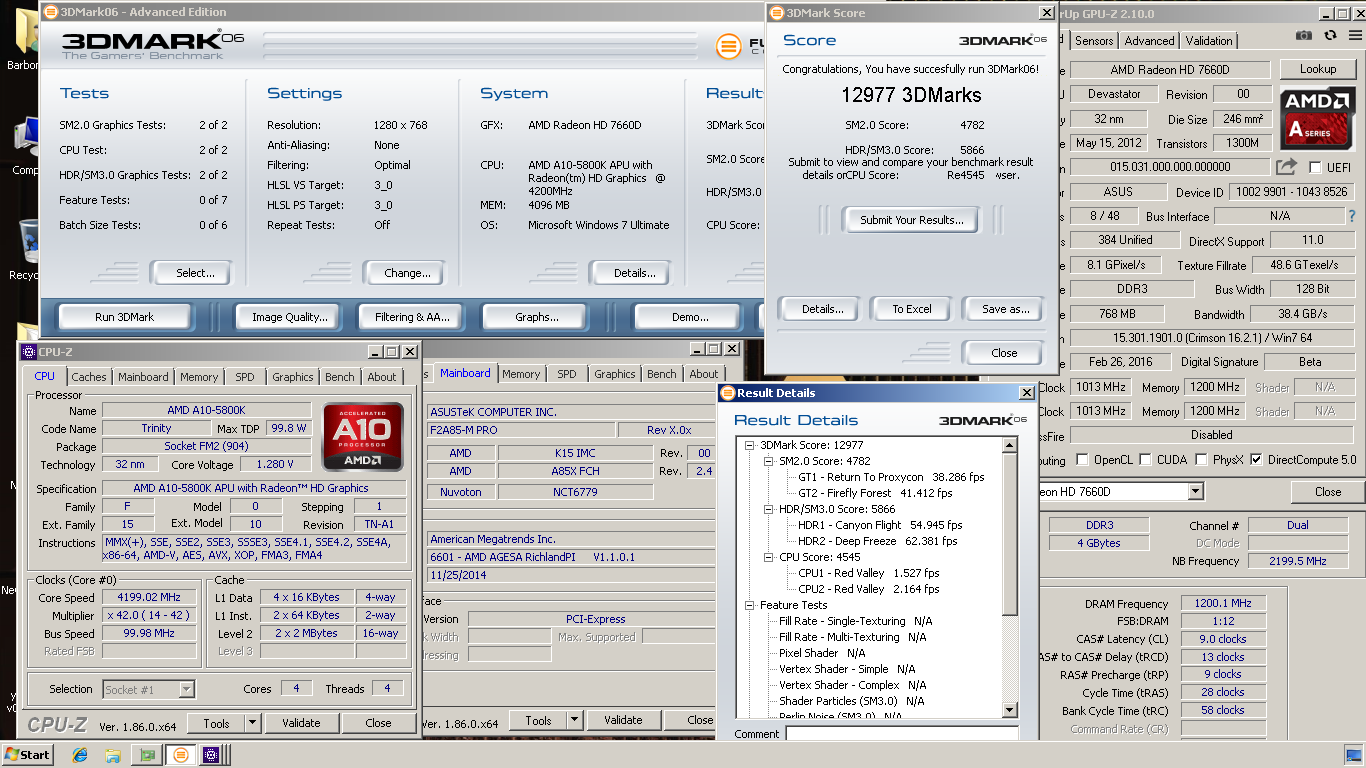Click the Result Details title bar icon

(728, 393)
